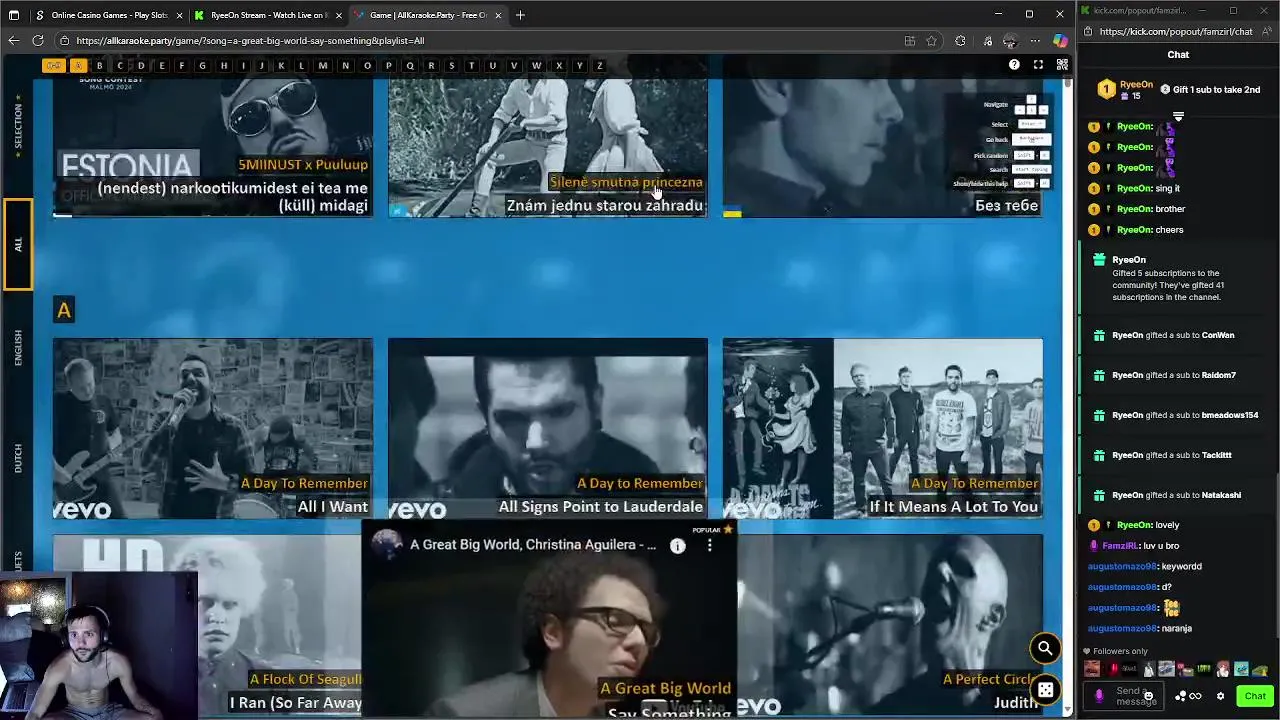Click gifted sub recipient Tackittt
1280x720 pixels.
coord(1217,455)
